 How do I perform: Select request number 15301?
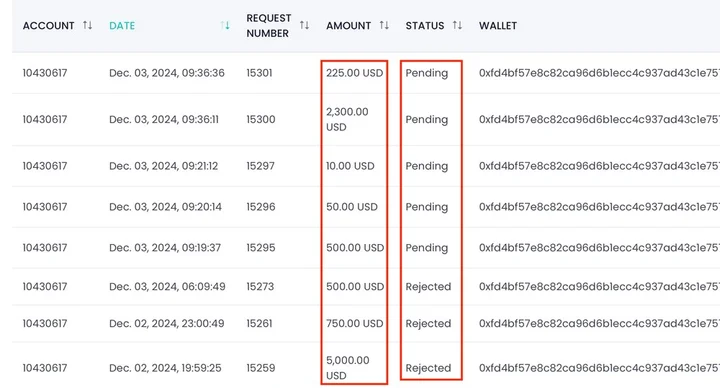tap(259, 73)
